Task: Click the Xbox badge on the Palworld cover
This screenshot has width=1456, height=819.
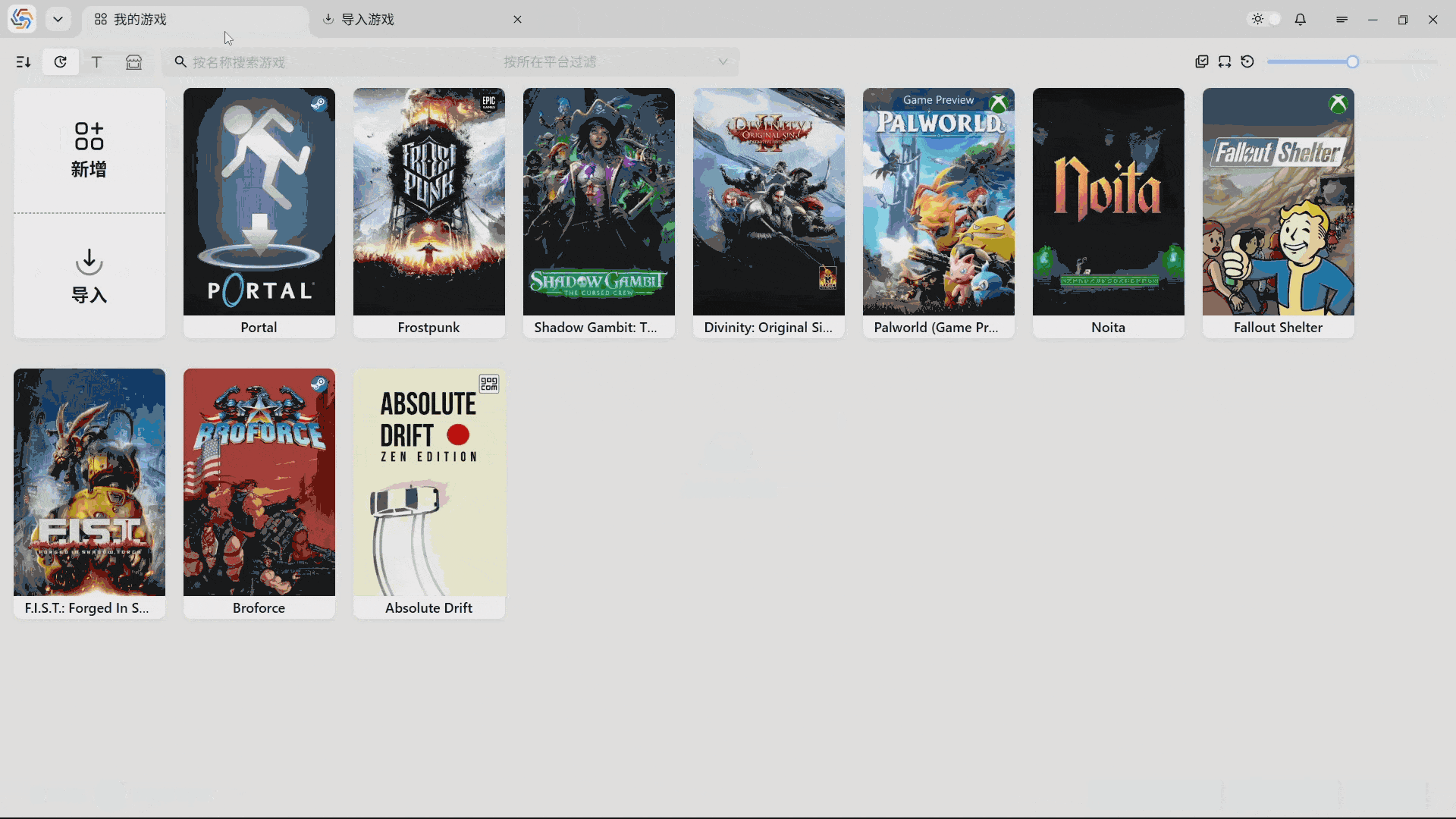Action: point(999,104)
